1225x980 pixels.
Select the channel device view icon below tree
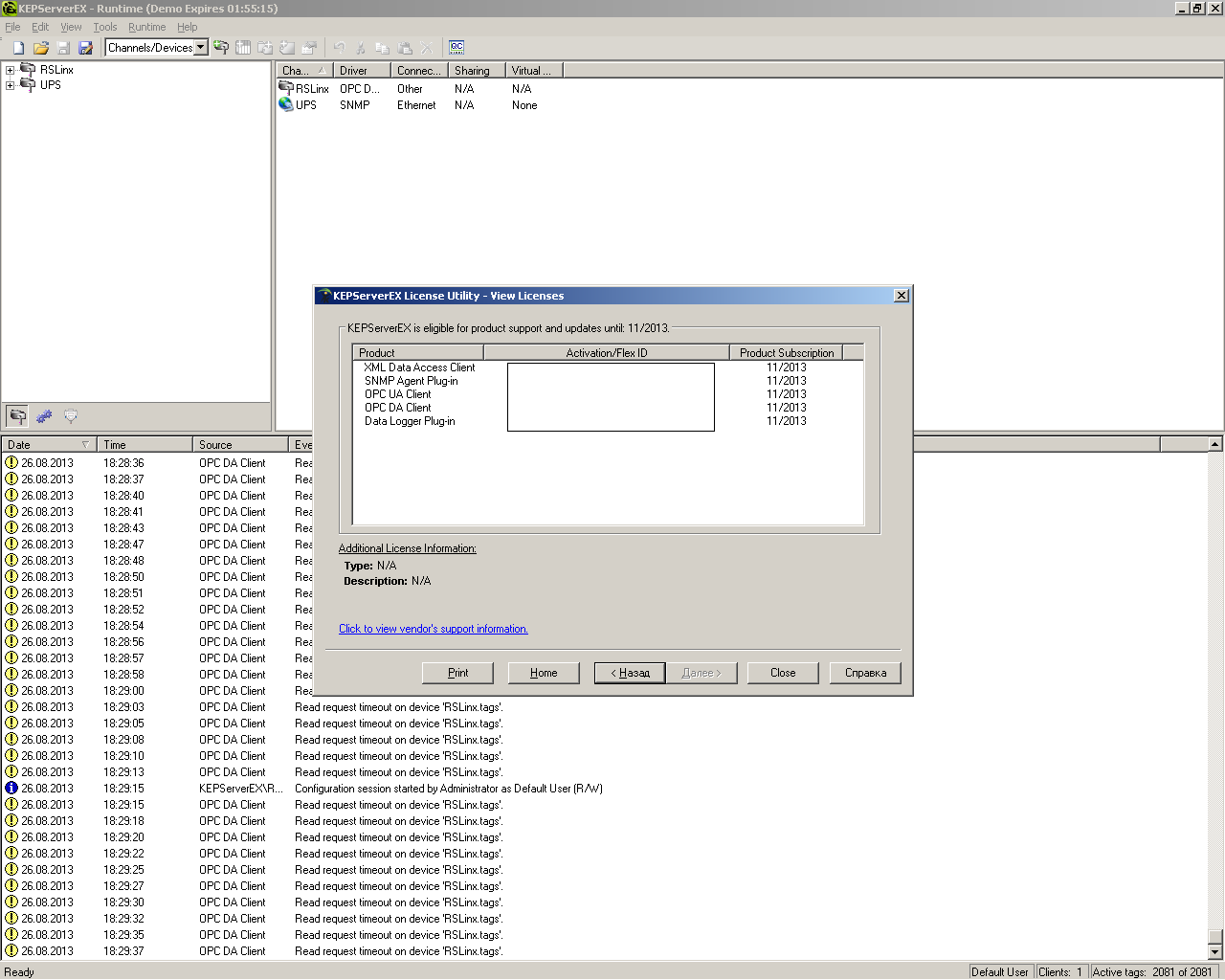(17, 416)
